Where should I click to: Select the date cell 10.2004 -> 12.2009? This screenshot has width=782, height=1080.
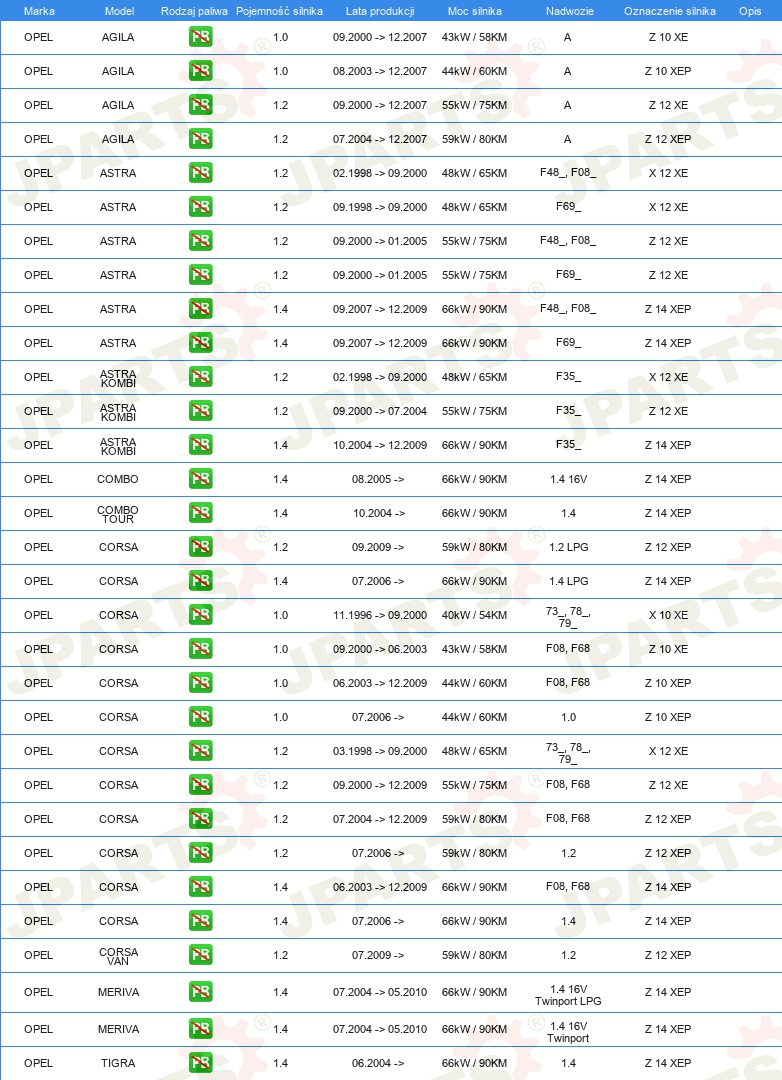380,445
